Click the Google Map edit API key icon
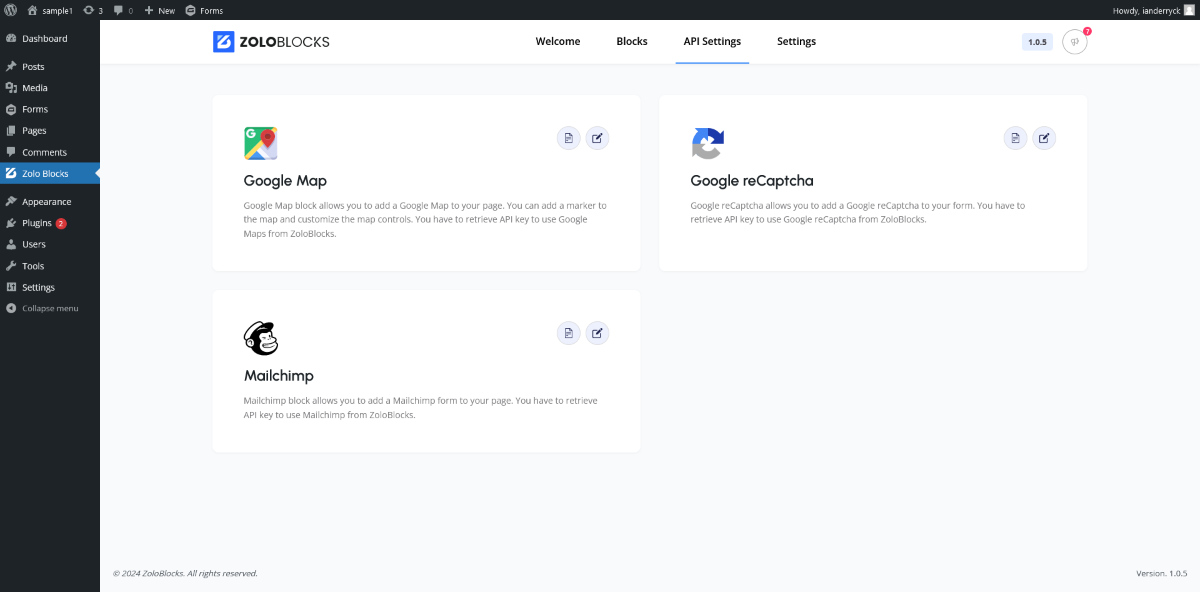The height and width of the screenshot is (592, 1200). point(597,138)
